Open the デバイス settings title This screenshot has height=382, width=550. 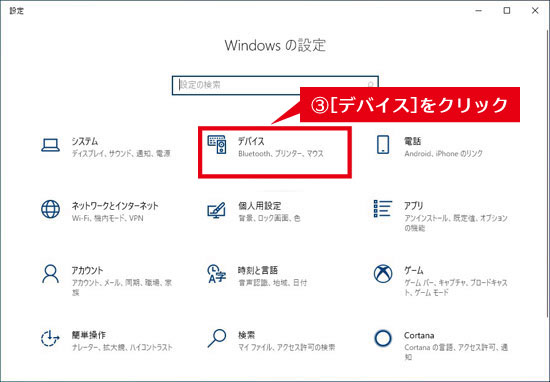[x=251, y=141]
